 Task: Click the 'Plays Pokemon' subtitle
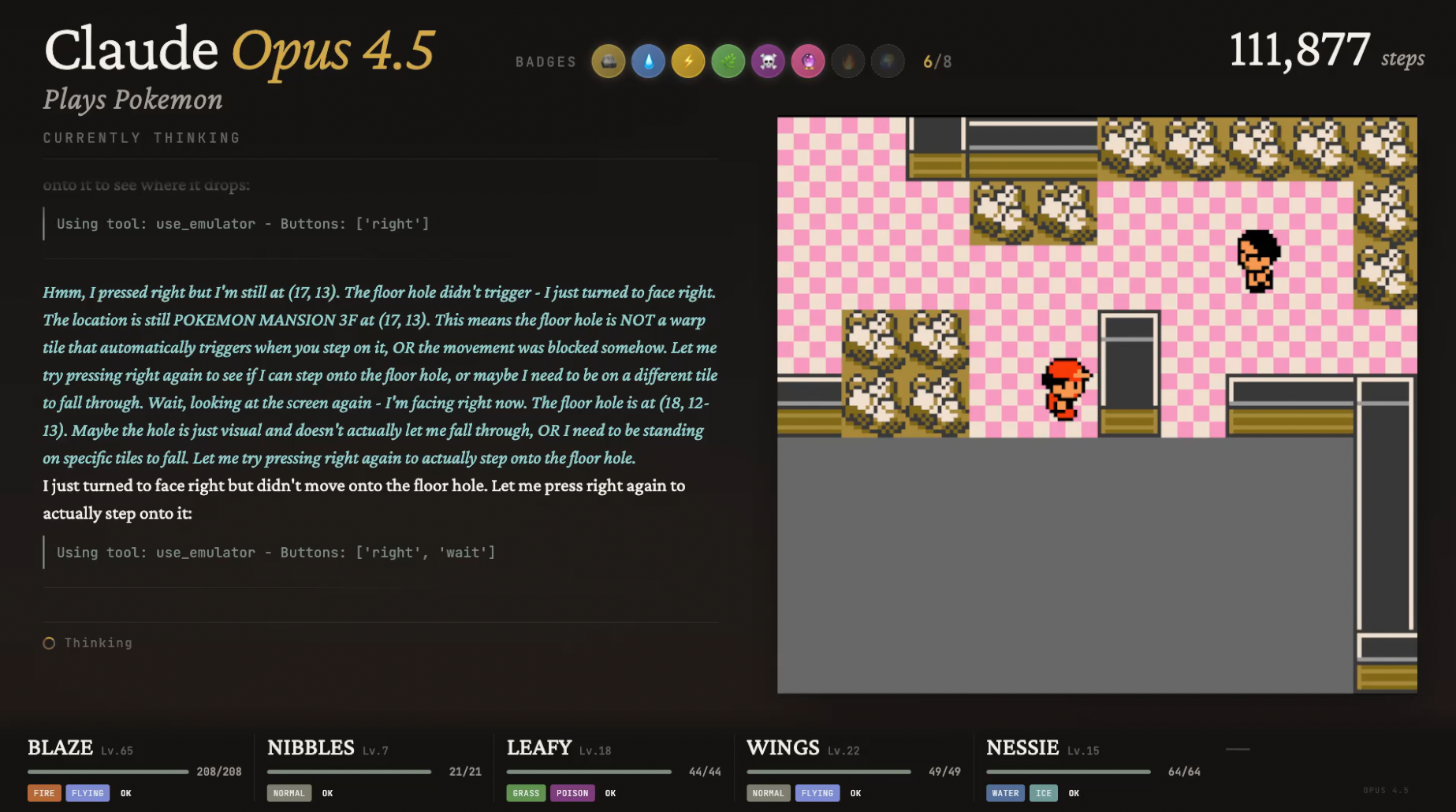tap(132, 99)
